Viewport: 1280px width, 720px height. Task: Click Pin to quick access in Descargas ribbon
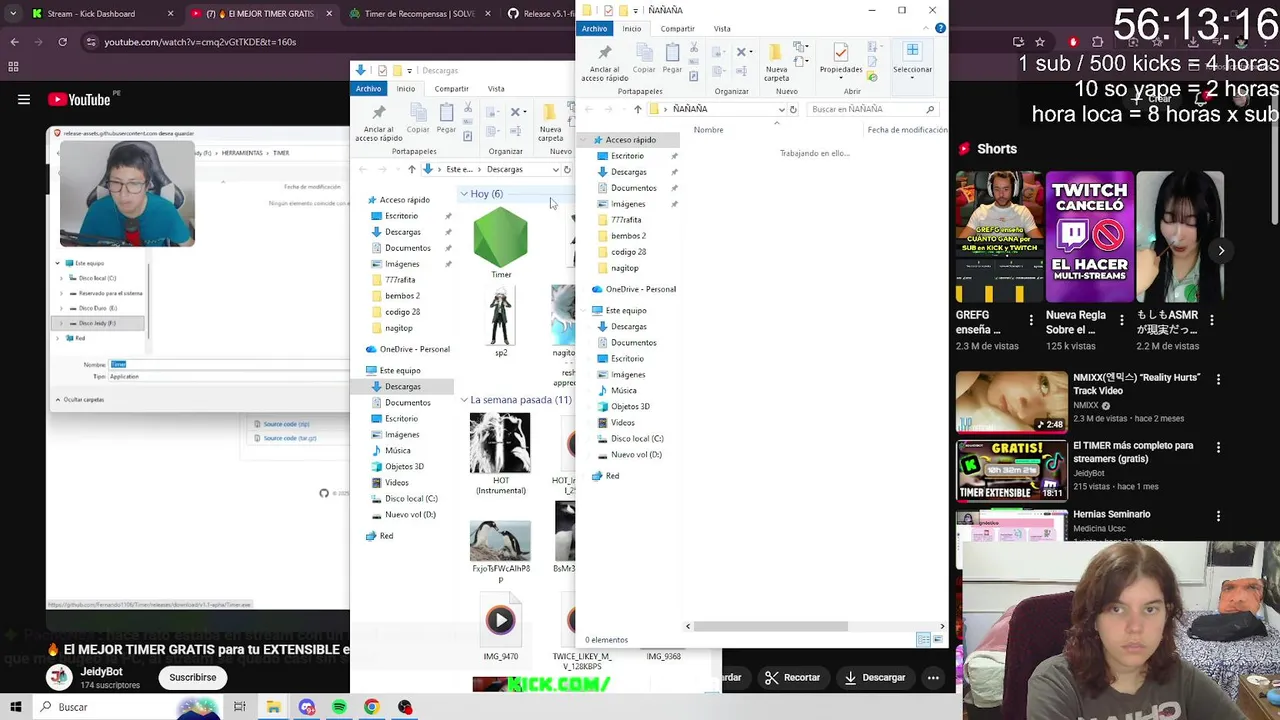point(378,122)
